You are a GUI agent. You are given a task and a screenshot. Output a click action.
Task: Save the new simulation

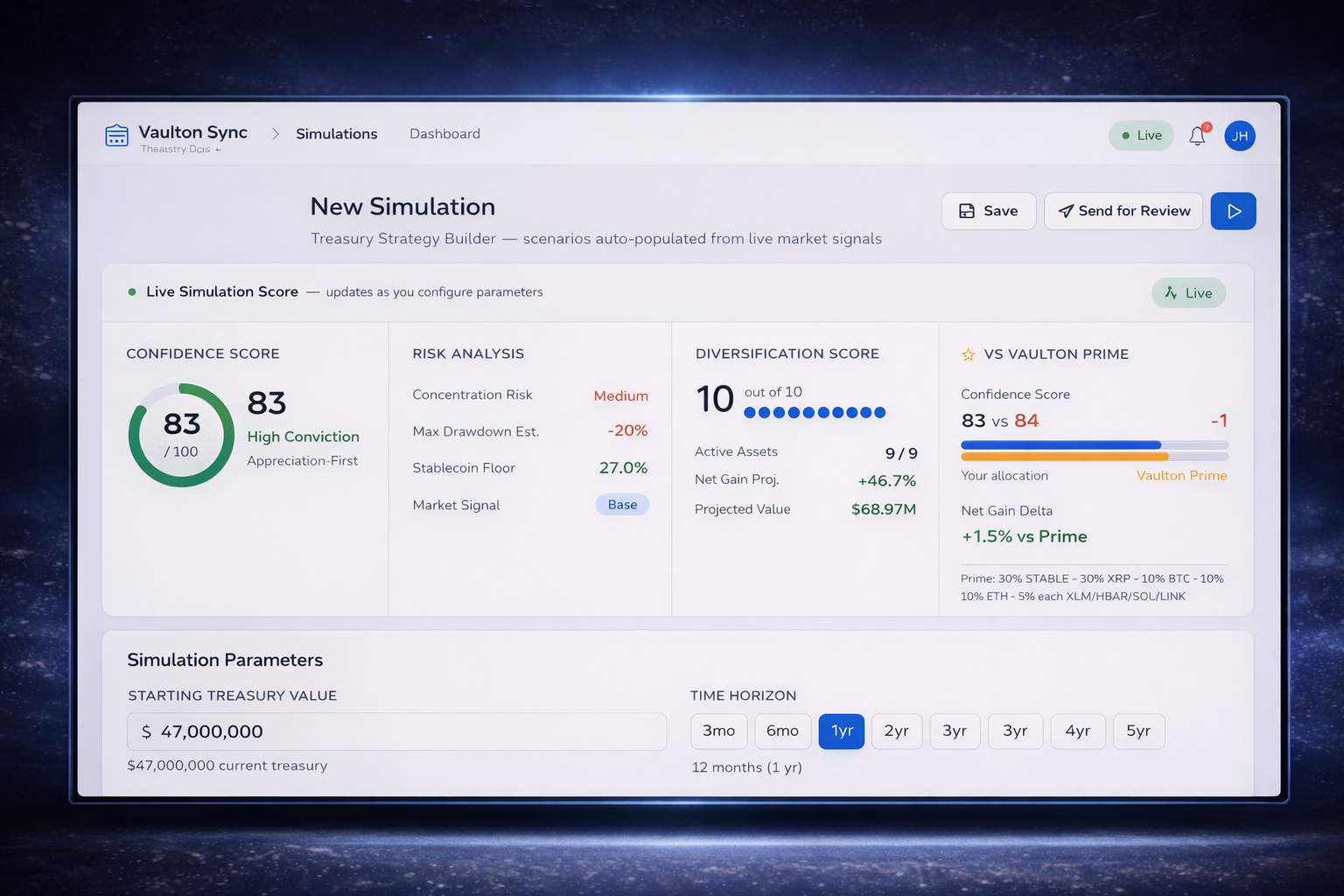coord(989,211)
